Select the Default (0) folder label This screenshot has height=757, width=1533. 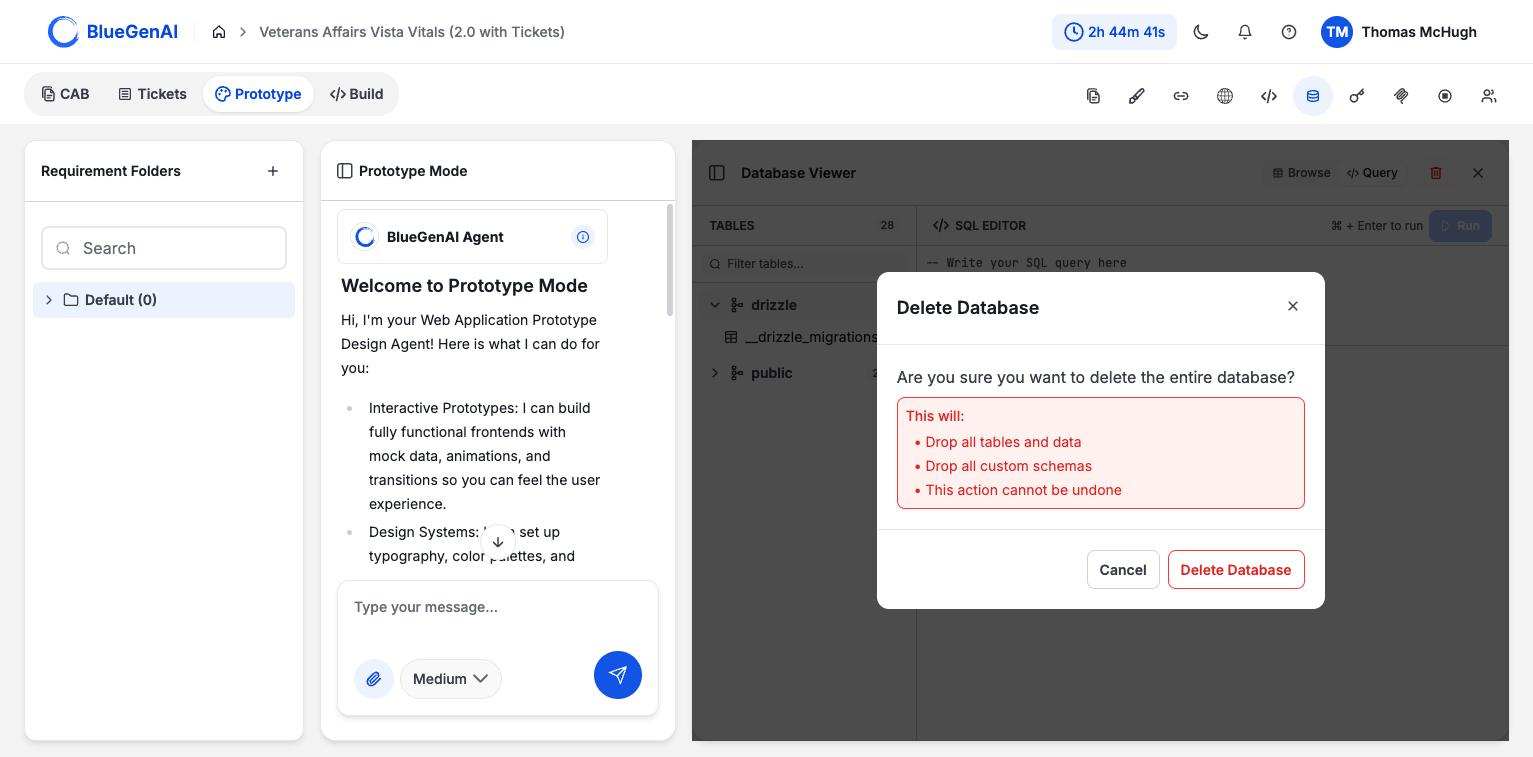(121, 300)
